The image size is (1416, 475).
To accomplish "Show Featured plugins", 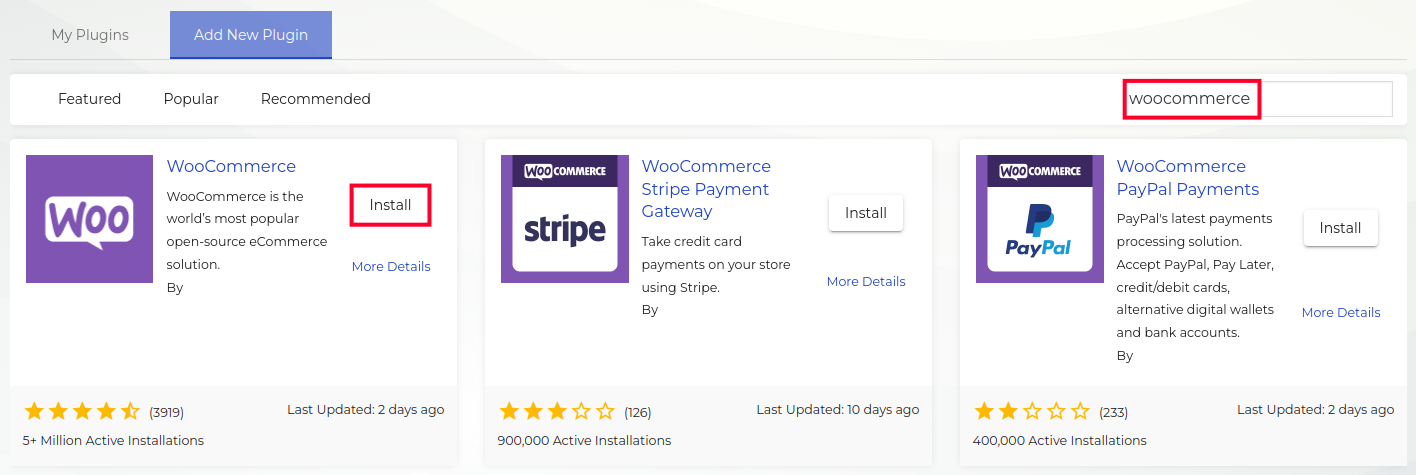I will pos(89,99).
